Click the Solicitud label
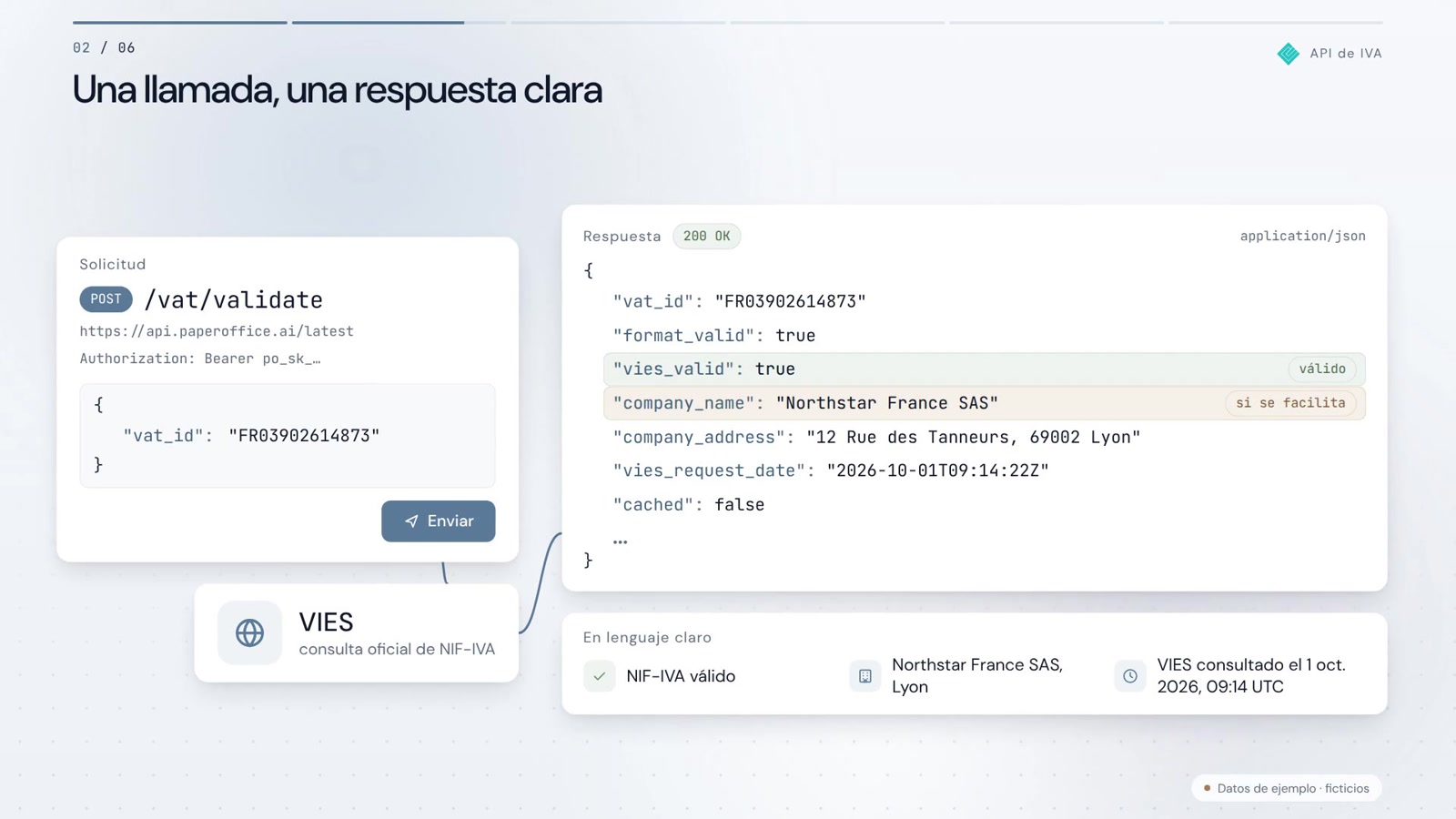 pyautogui.click(x=113, y=265)
